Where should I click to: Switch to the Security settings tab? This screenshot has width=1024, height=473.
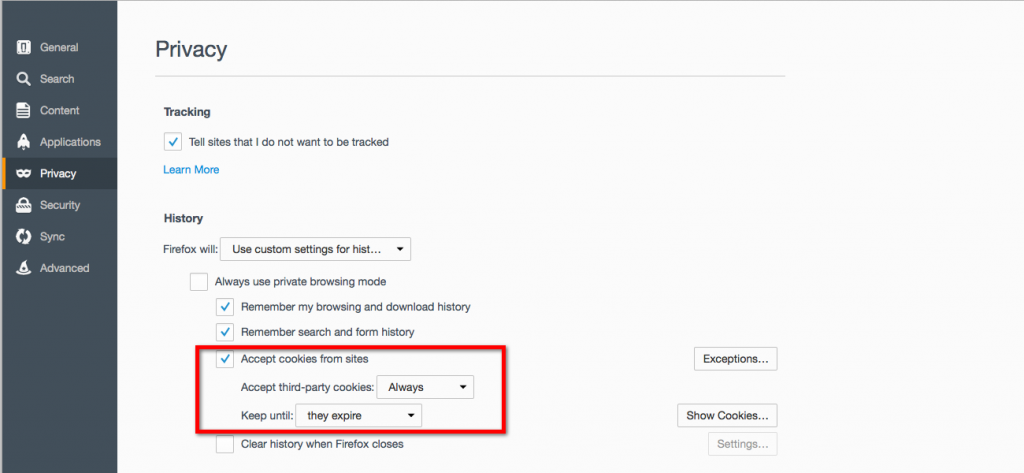coord(59,204)
